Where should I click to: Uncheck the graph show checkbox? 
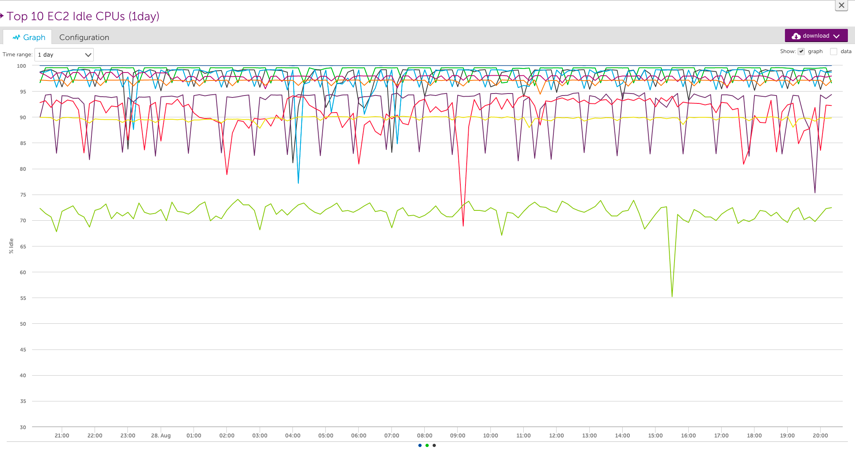[x=801, y=51]
